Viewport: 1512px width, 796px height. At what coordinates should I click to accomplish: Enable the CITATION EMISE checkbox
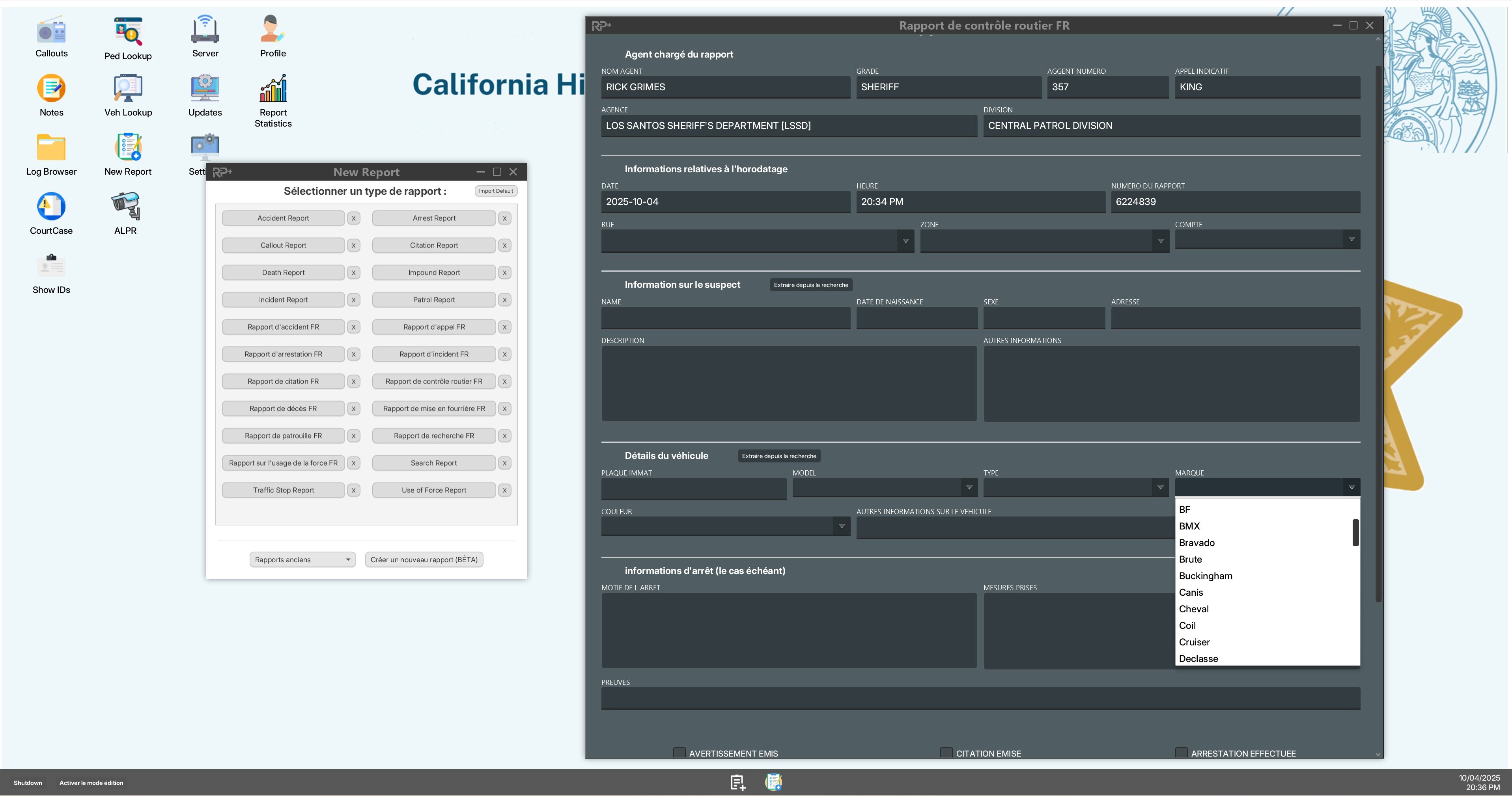click(x=946, y=753)
